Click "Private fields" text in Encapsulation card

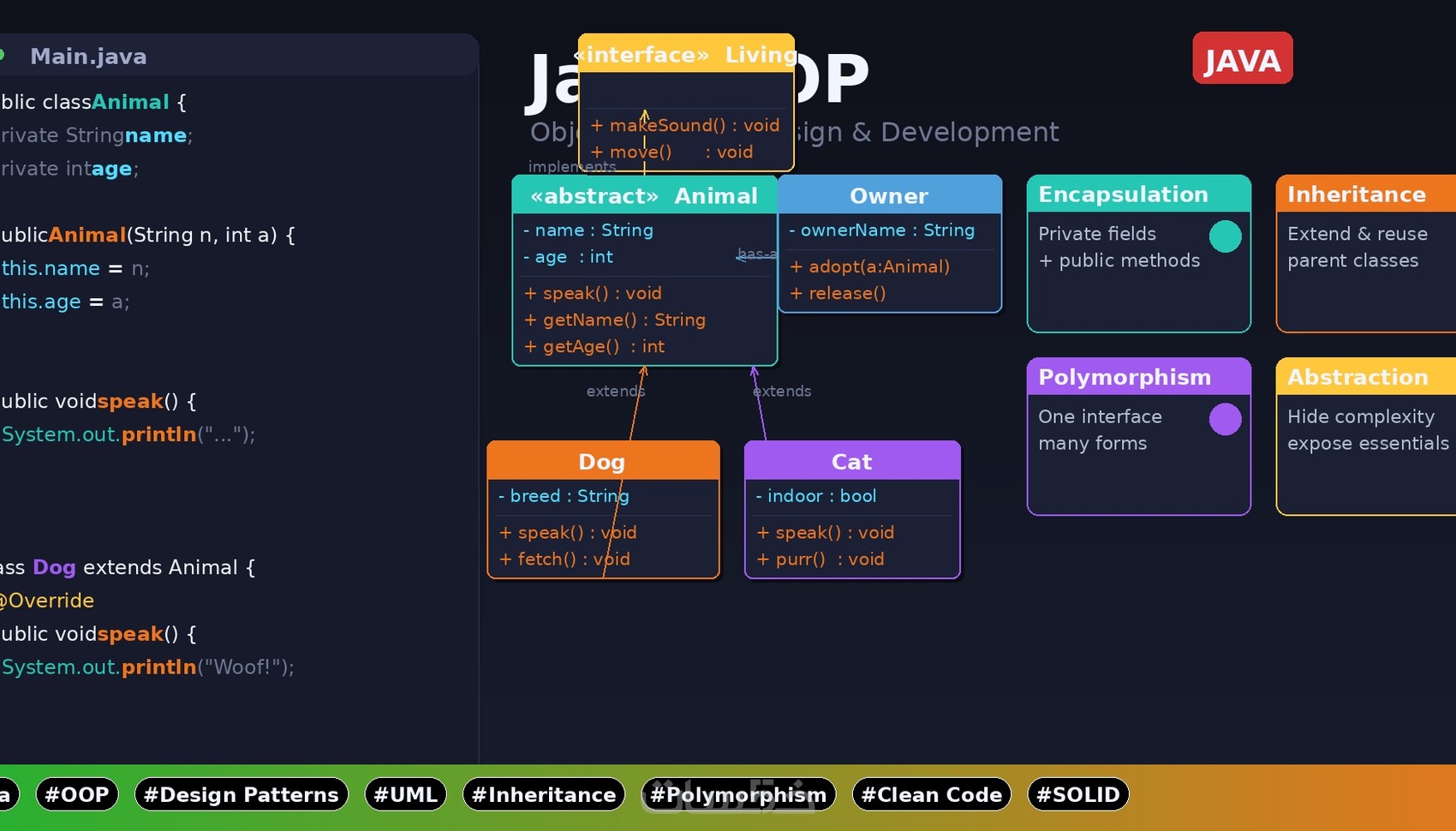(1097, 234)
